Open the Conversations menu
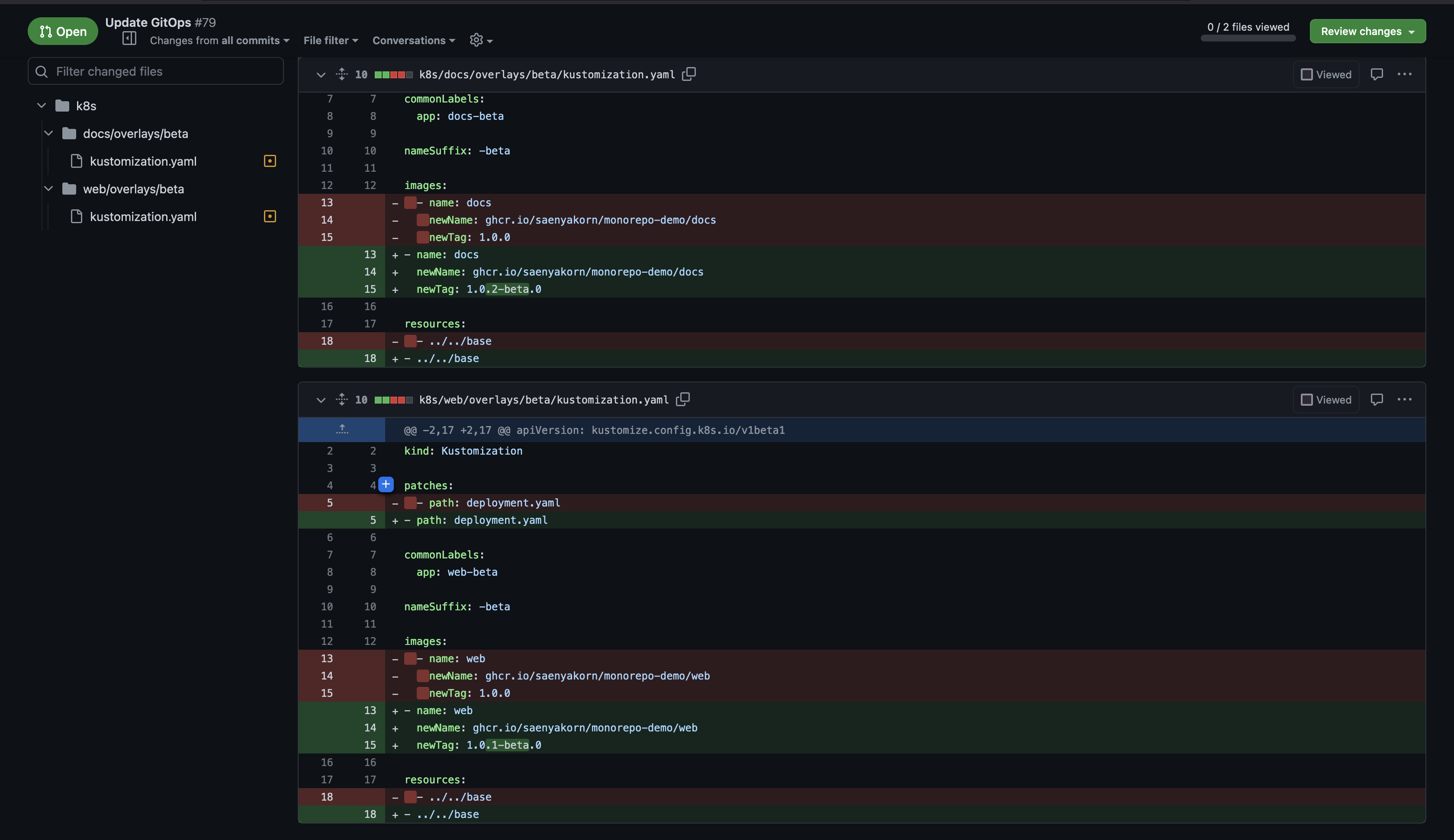Viewport: 1454px width, 840px height. (413, 40)
